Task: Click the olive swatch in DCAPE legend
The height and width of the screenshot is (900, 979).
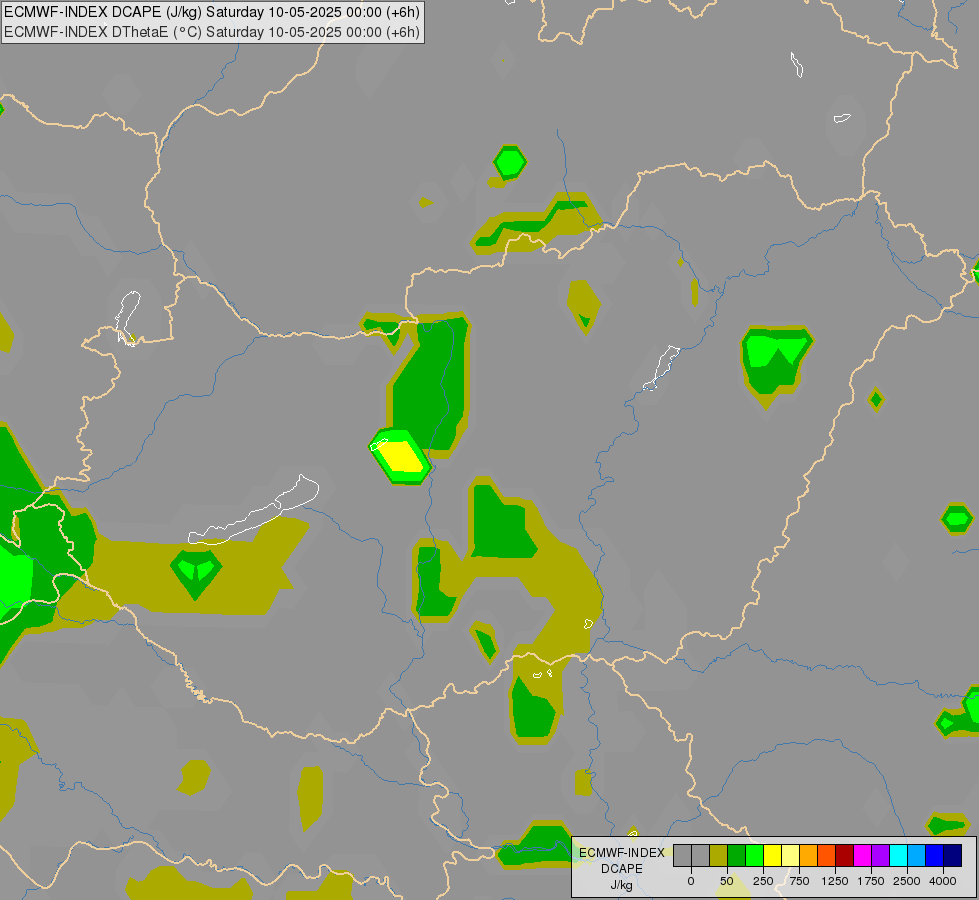Action: tap(719, 856)
